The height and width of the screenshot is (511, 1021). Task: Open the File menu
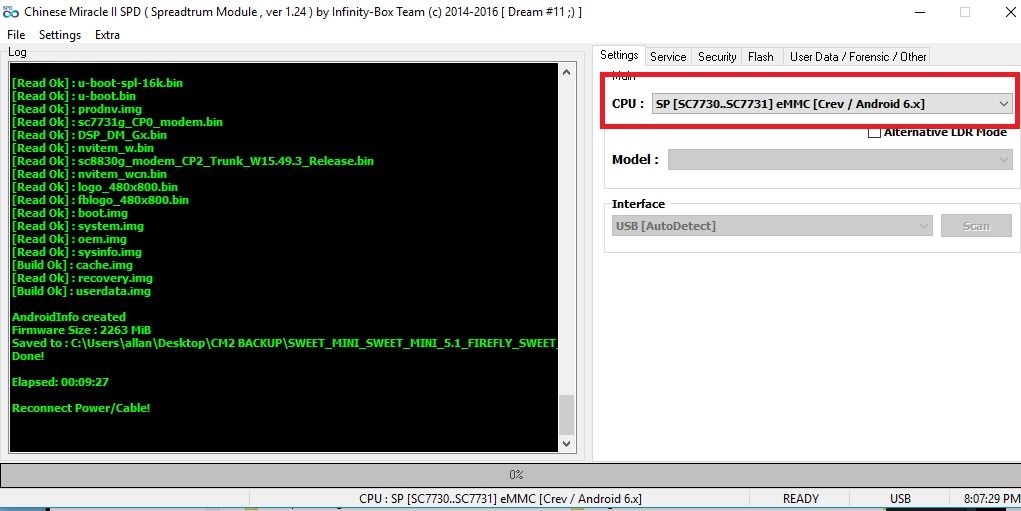tap(16, 35)
